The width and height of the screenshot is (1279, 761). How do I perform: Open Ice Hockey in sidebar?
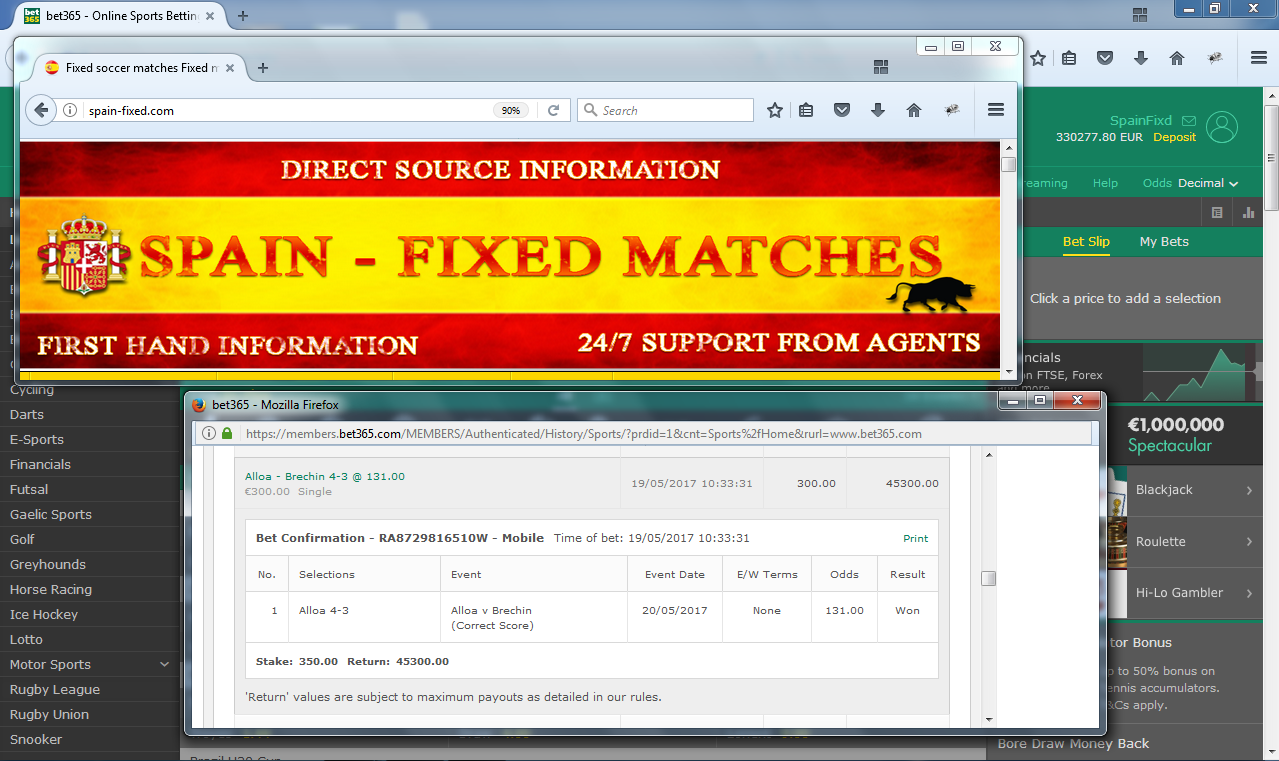[x=44, y=614]
